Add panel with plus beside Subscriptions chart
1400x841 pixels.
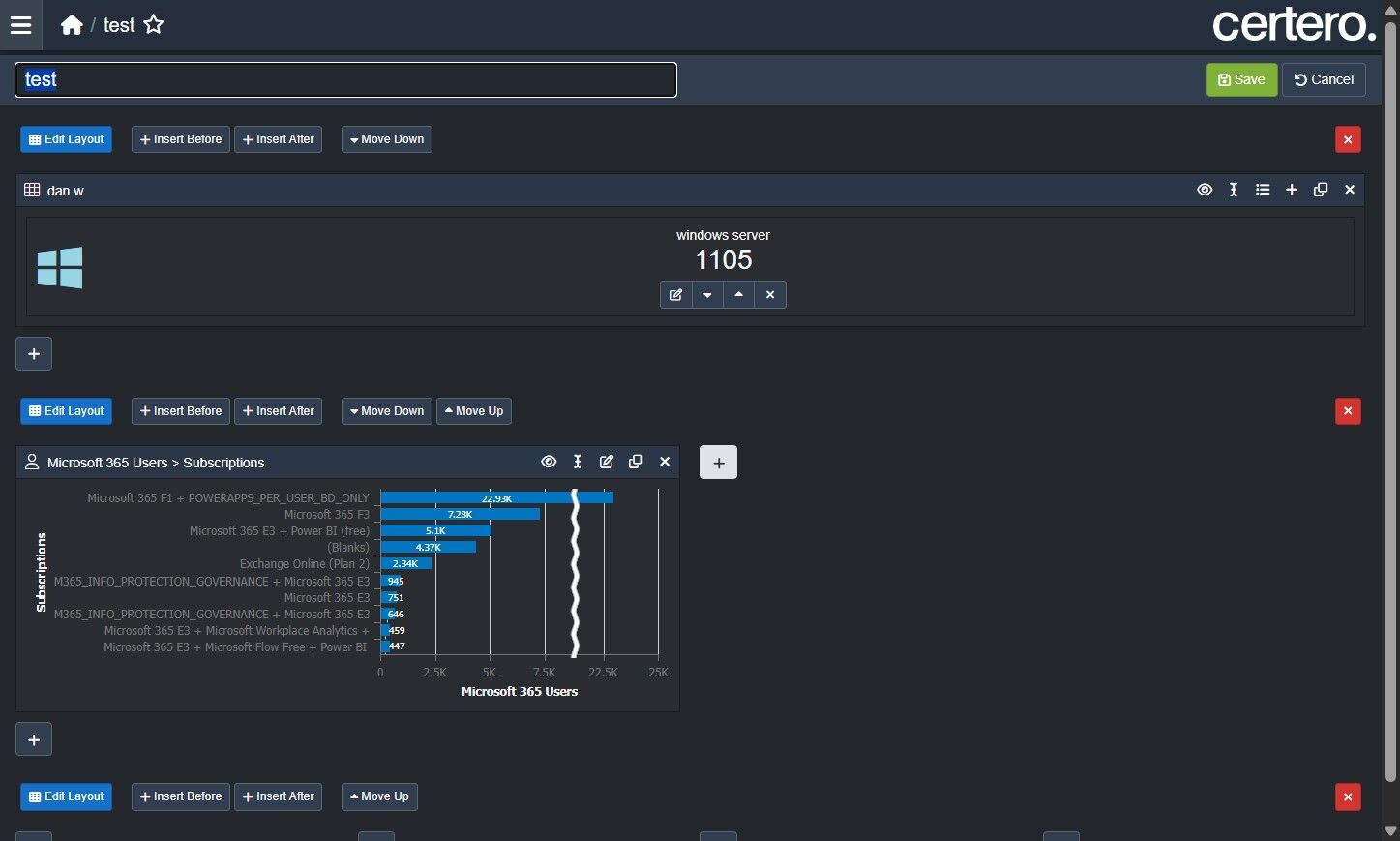point(719,463)
